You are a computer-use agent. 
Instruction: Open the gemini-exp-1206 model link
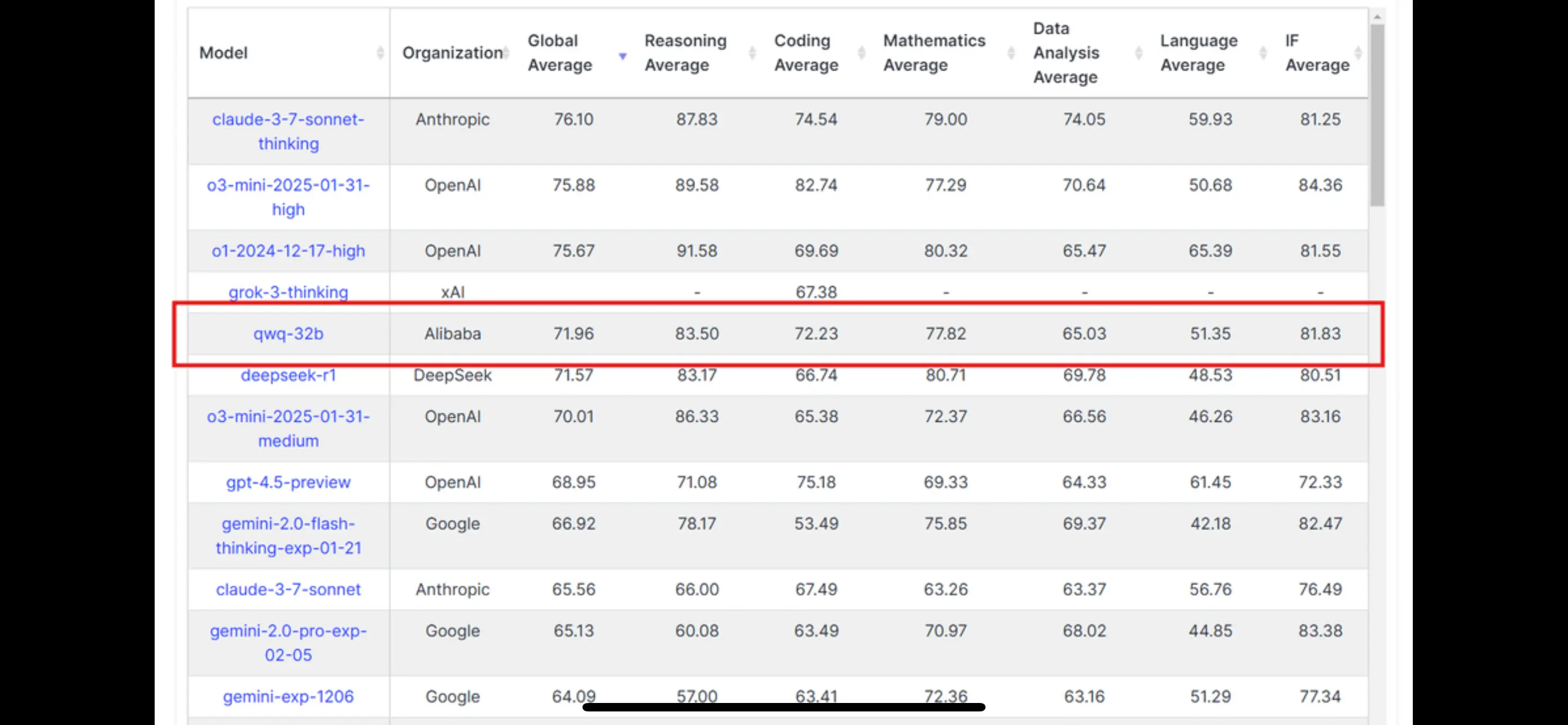(288, 696)
